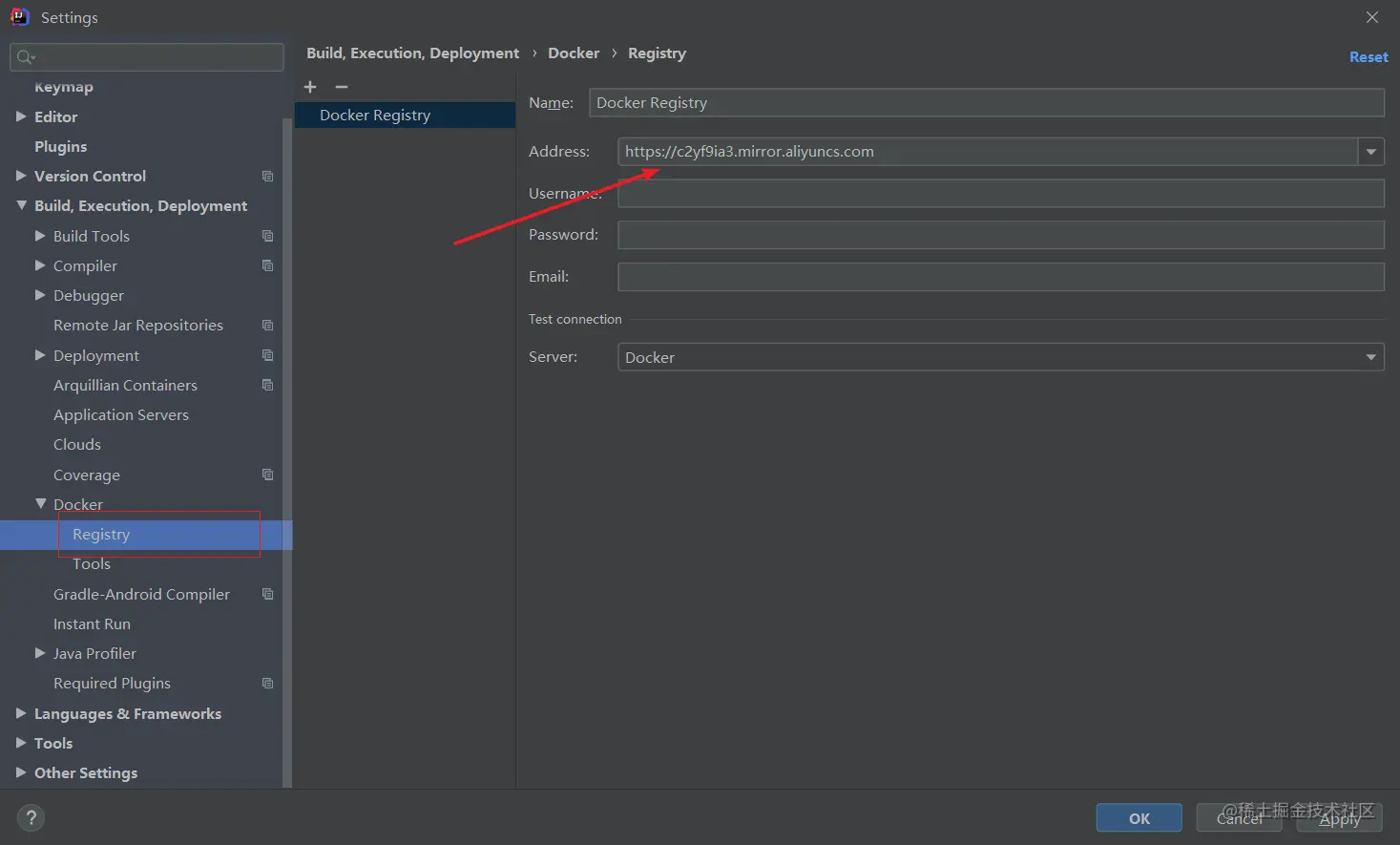Click the settings tree vertical scrollbar
Screen dimensions: 1400x845
tap(287, 453)
